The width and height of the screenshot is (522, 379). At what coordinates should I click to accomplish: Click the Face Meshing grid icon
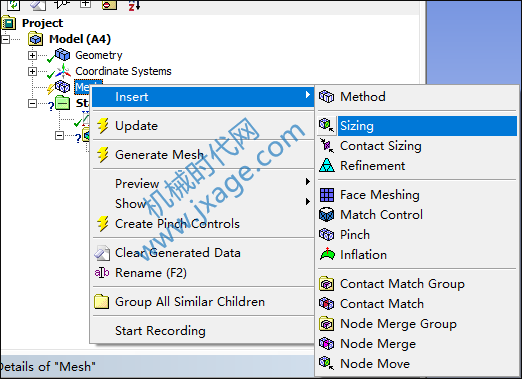click(x=327, y=195)
